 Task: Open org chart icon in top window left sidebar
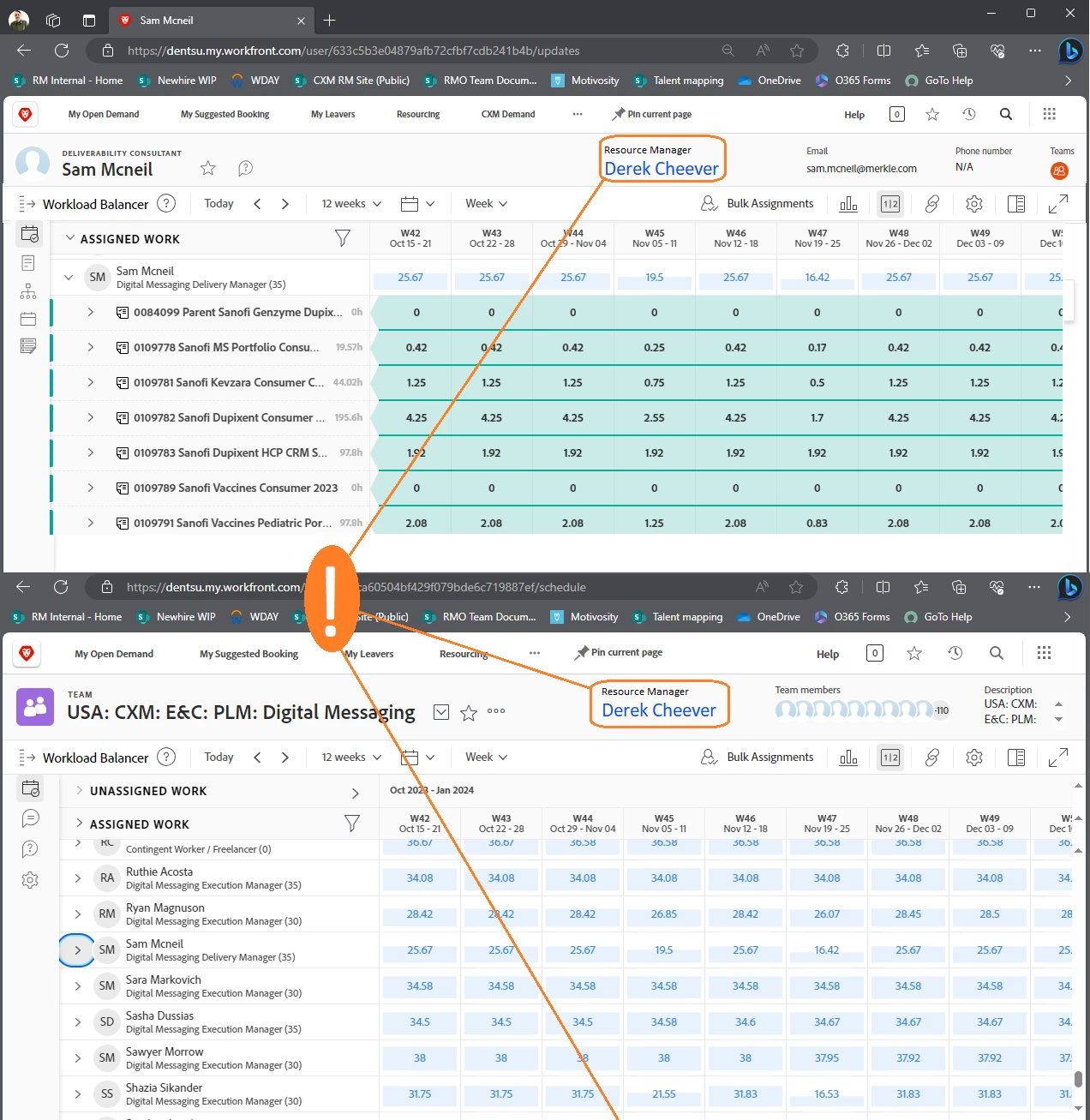pyautogui.click(x=28, y=291)
